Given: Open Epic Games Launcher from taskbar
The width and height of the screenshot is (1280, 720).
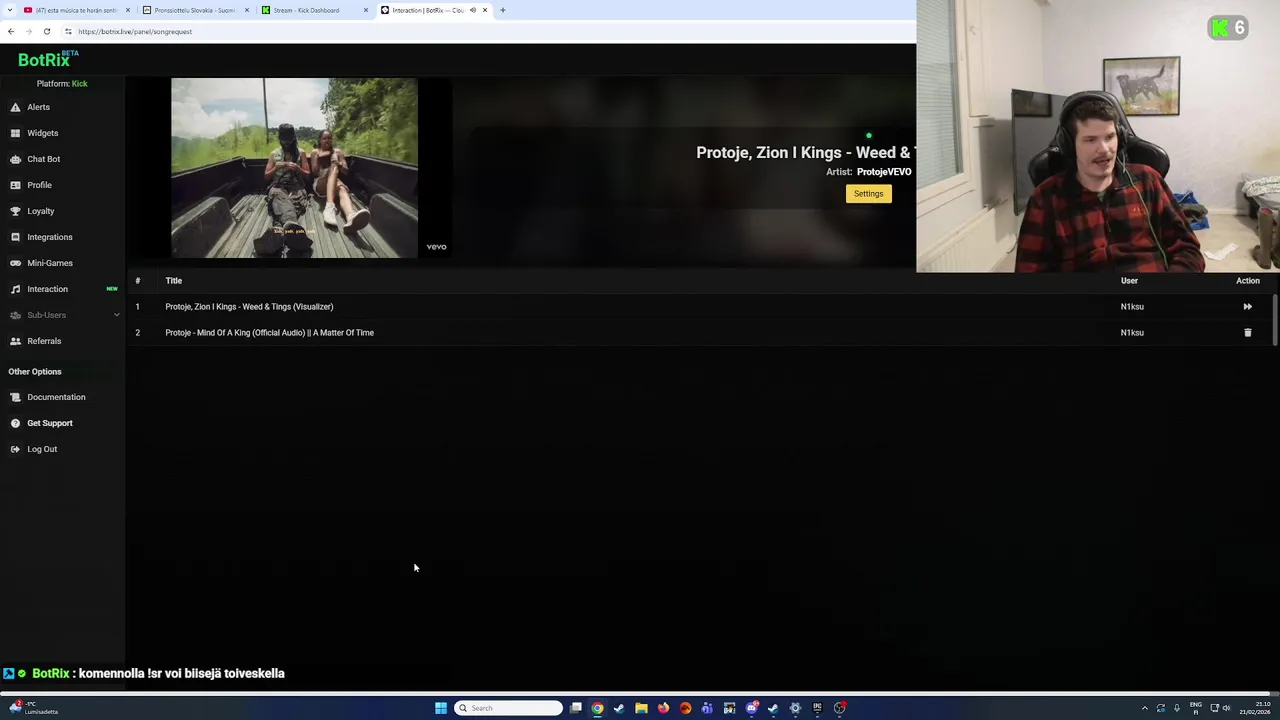Looking at the screenshot, I should coord(817,708).
